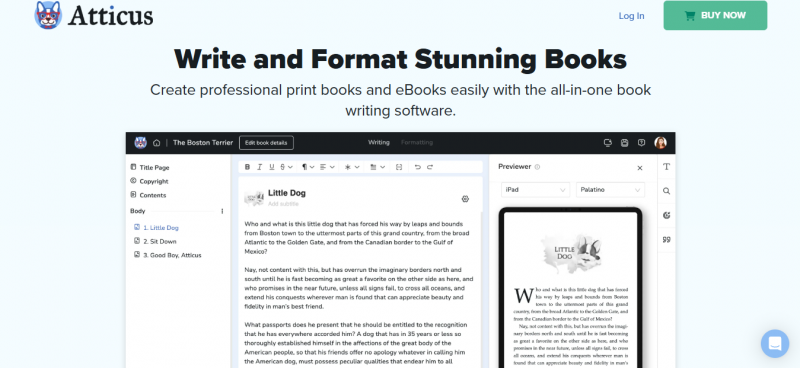This screenshot has height=368, width=800.
Task: Open the text alignment dropdown
Action: point(327,167)
